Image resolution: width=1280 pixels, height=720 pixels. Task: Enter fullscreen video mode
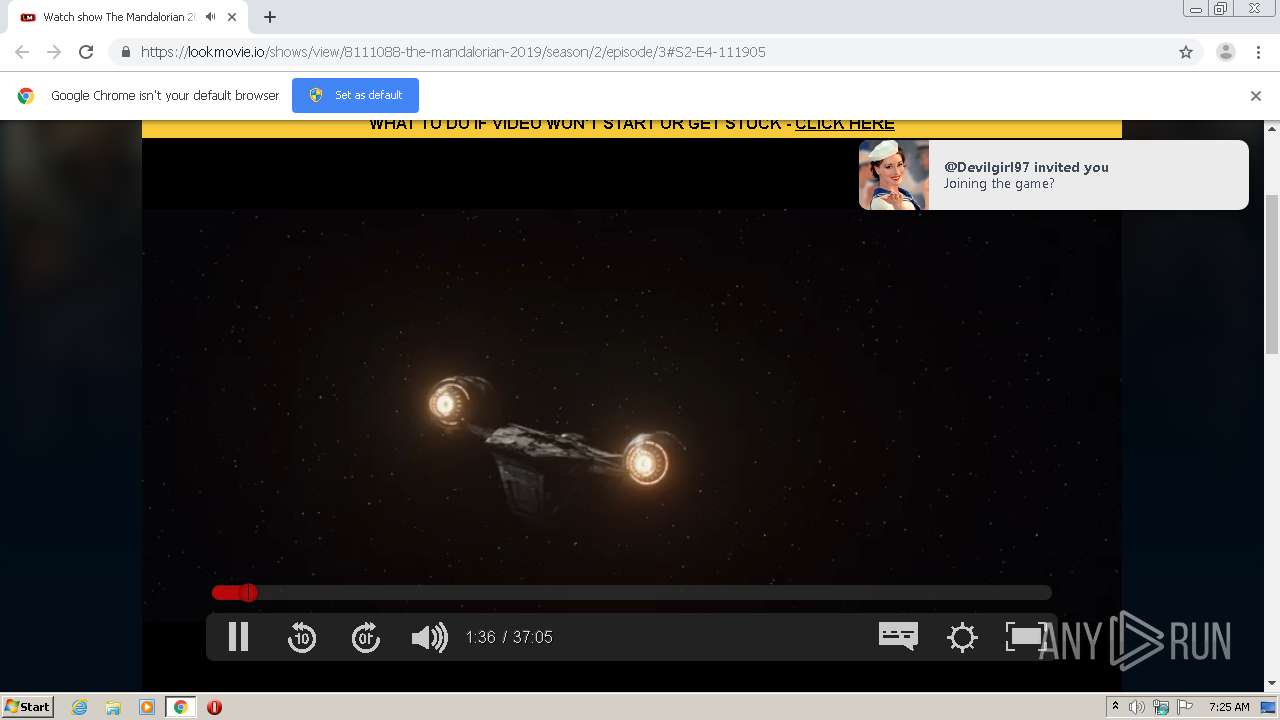point(1025,637)
